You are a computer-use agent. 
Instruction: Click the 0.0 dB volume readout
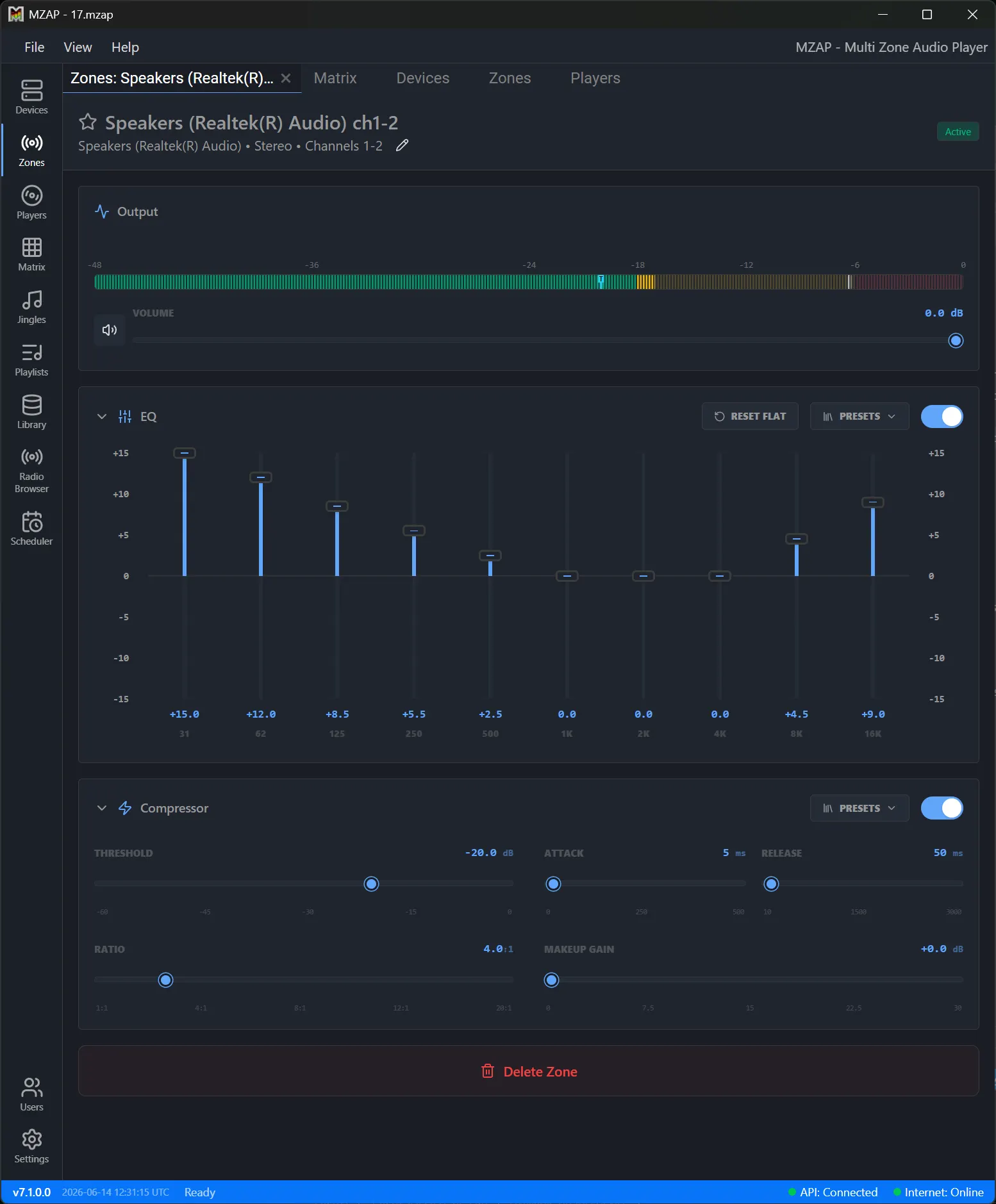coord(943,313)
